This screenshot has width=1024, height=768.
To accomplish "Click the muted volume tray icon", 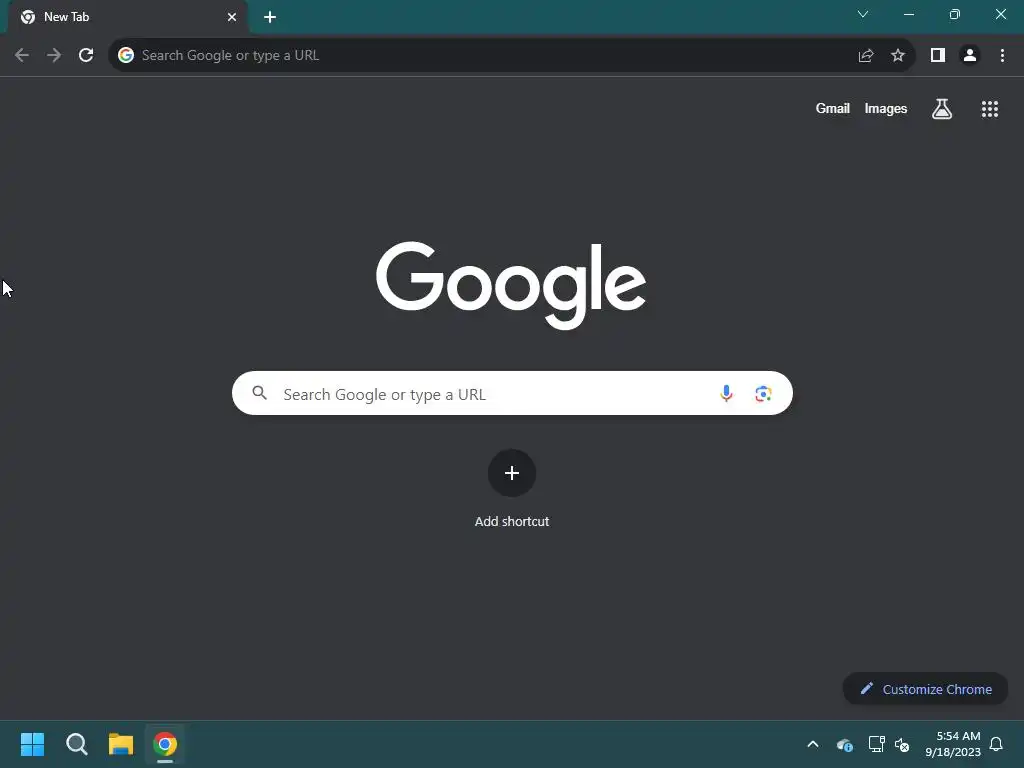I will point(902,744).
